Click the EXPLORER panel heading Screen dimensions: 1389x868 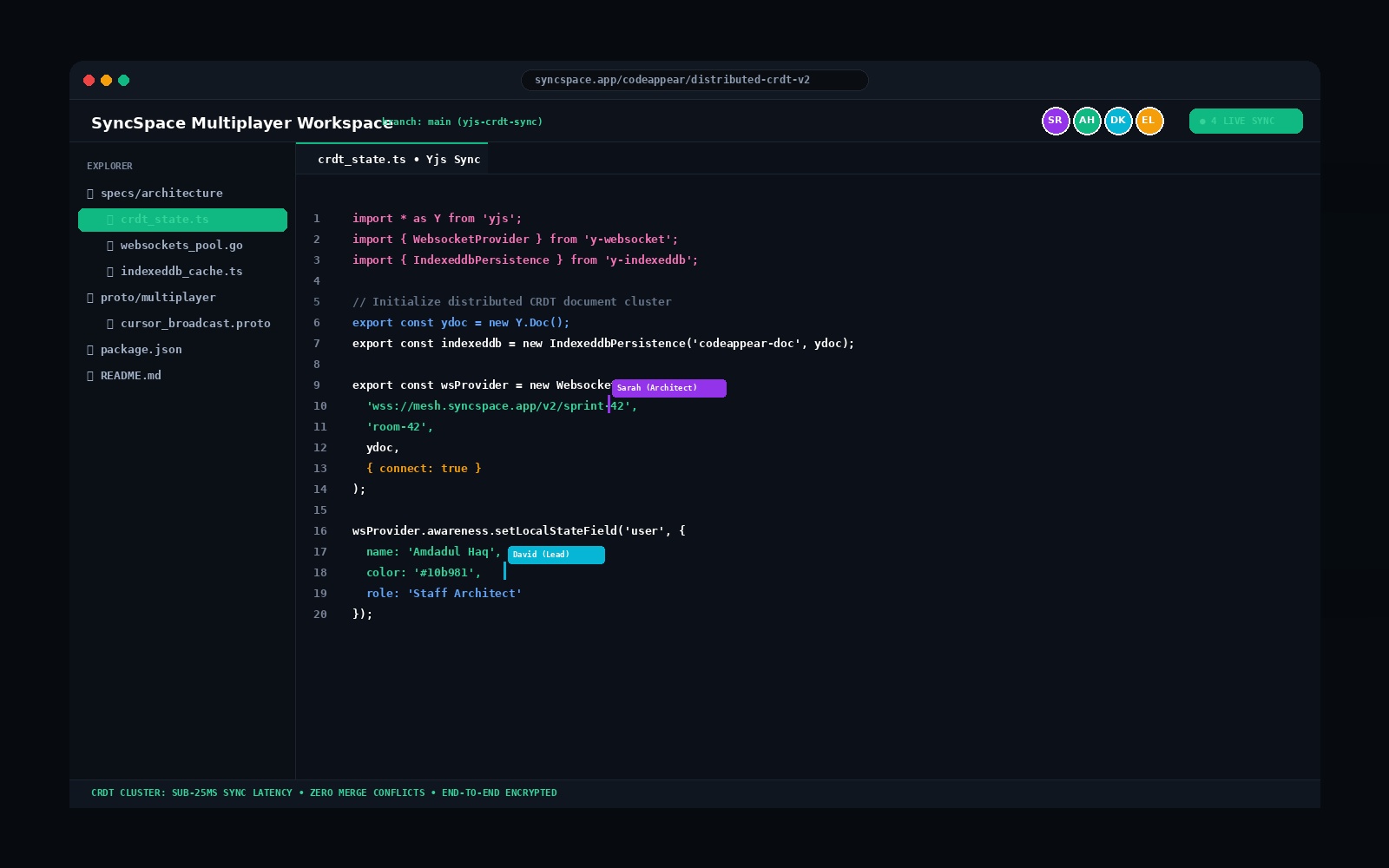(x=109, y=166)
